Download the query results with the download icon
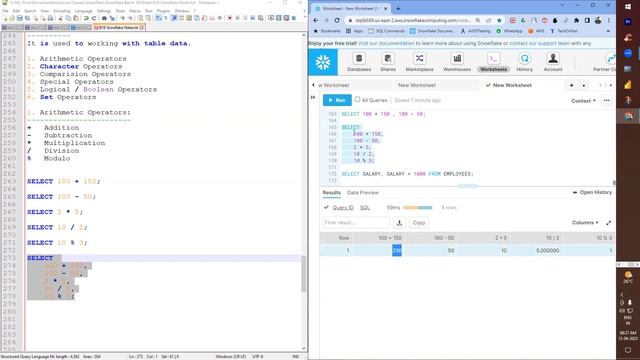This screenshot has width=640, height=360. tap(399, 222)
